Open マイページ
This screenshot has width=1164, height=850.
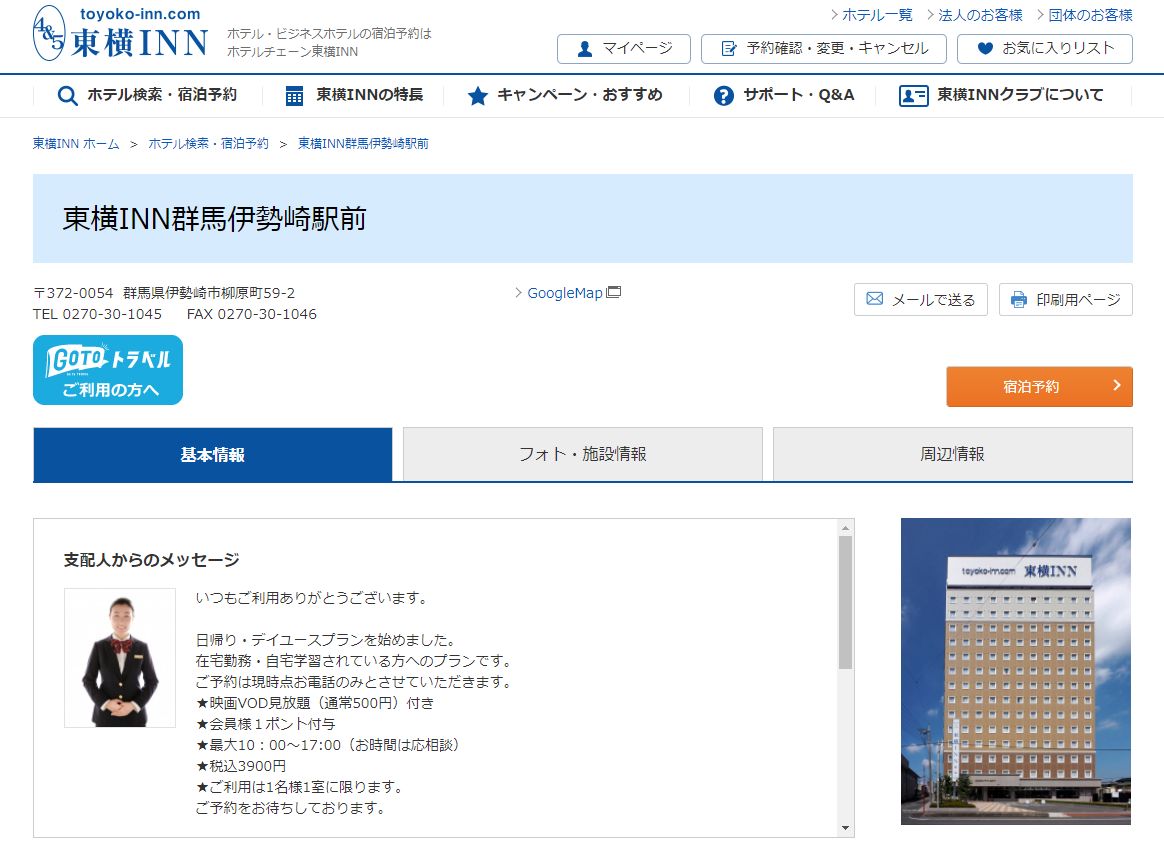[x=624, y=49]
